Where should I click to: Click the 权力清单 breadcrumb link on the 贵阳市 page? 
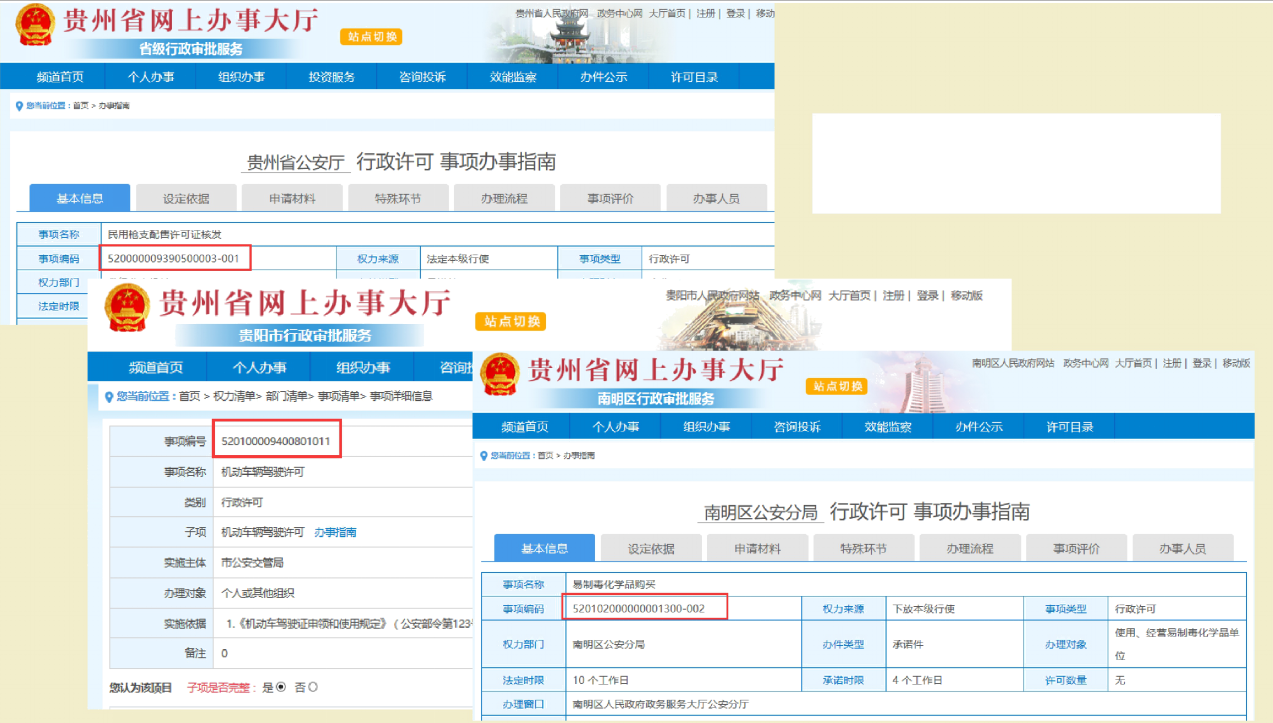point(233,396)
